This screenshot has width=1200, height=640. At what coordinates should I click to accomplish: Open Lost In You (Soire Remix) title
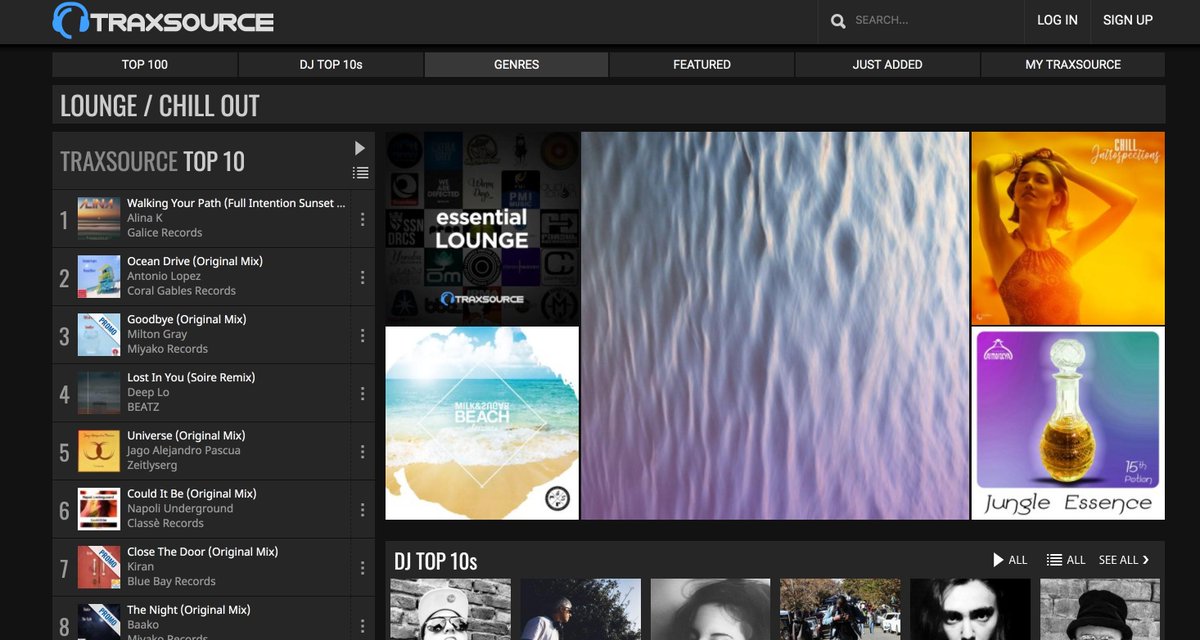pos(191,377)
